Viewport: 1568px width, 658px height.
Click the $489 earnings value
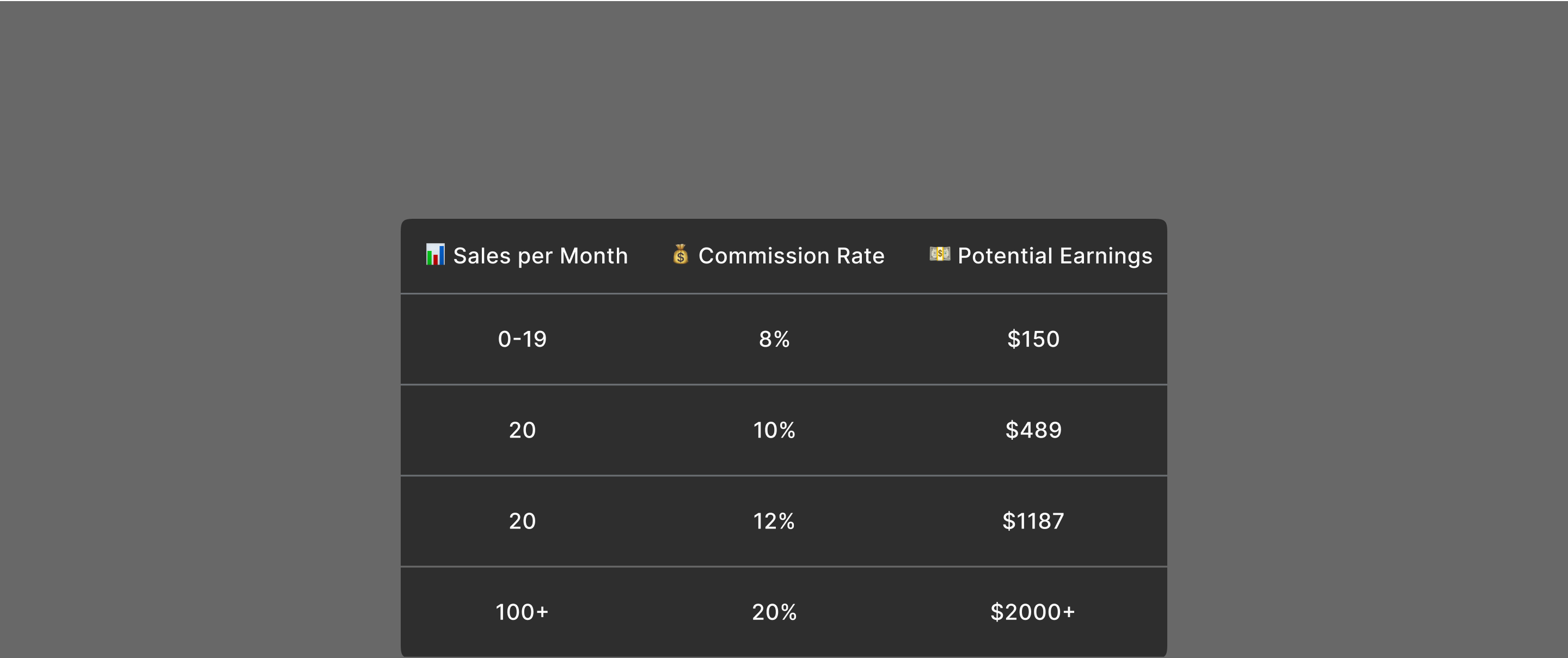(1033, 431)
